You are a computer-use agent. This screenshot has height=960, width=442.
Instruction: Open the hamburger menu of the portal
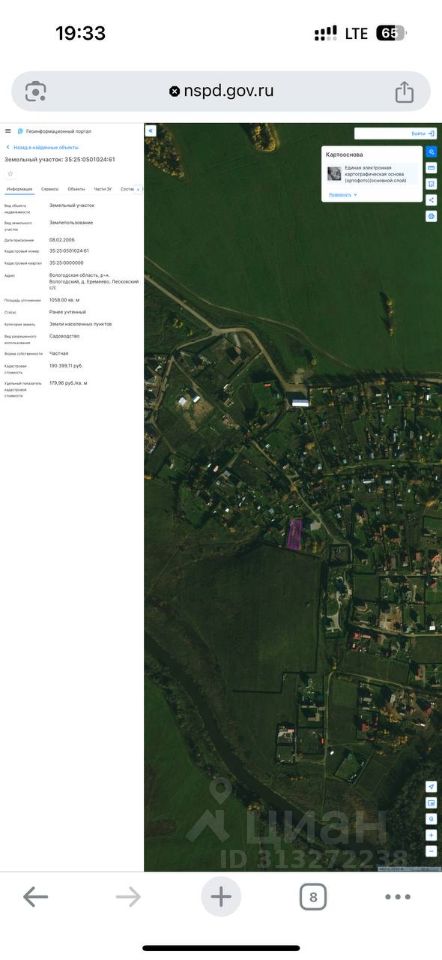(x=8, y=131)
